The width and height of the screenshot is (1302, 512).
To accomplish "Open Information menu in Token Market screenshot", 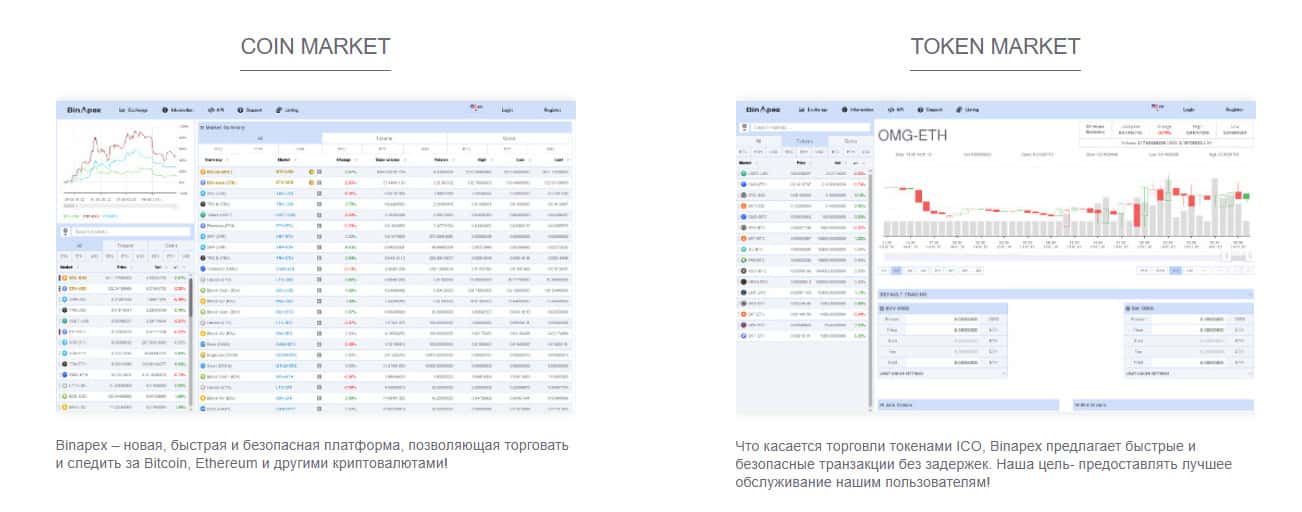I will pos(857,109).
